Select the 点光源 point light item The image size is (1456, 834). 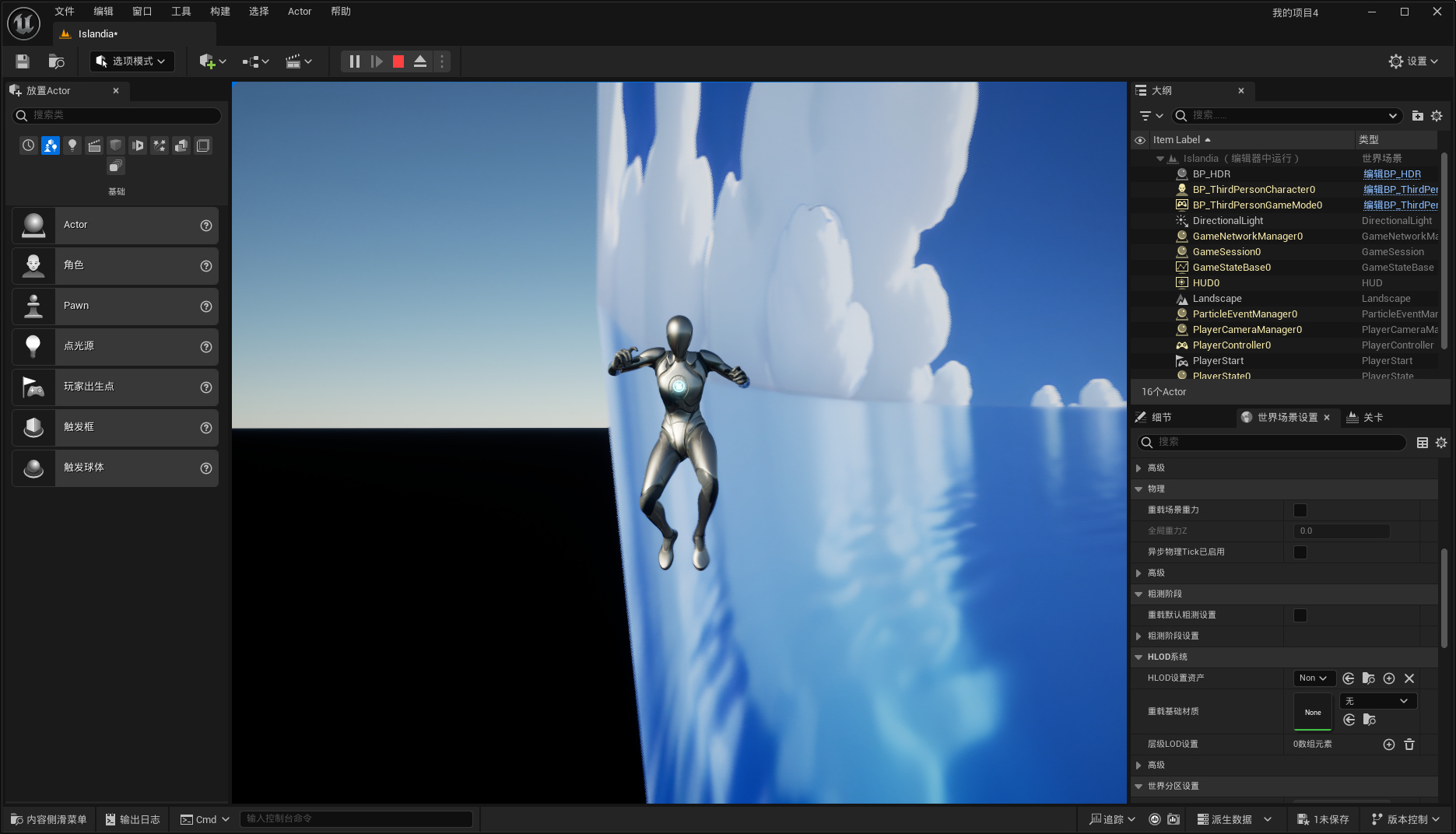coord(115,347)
